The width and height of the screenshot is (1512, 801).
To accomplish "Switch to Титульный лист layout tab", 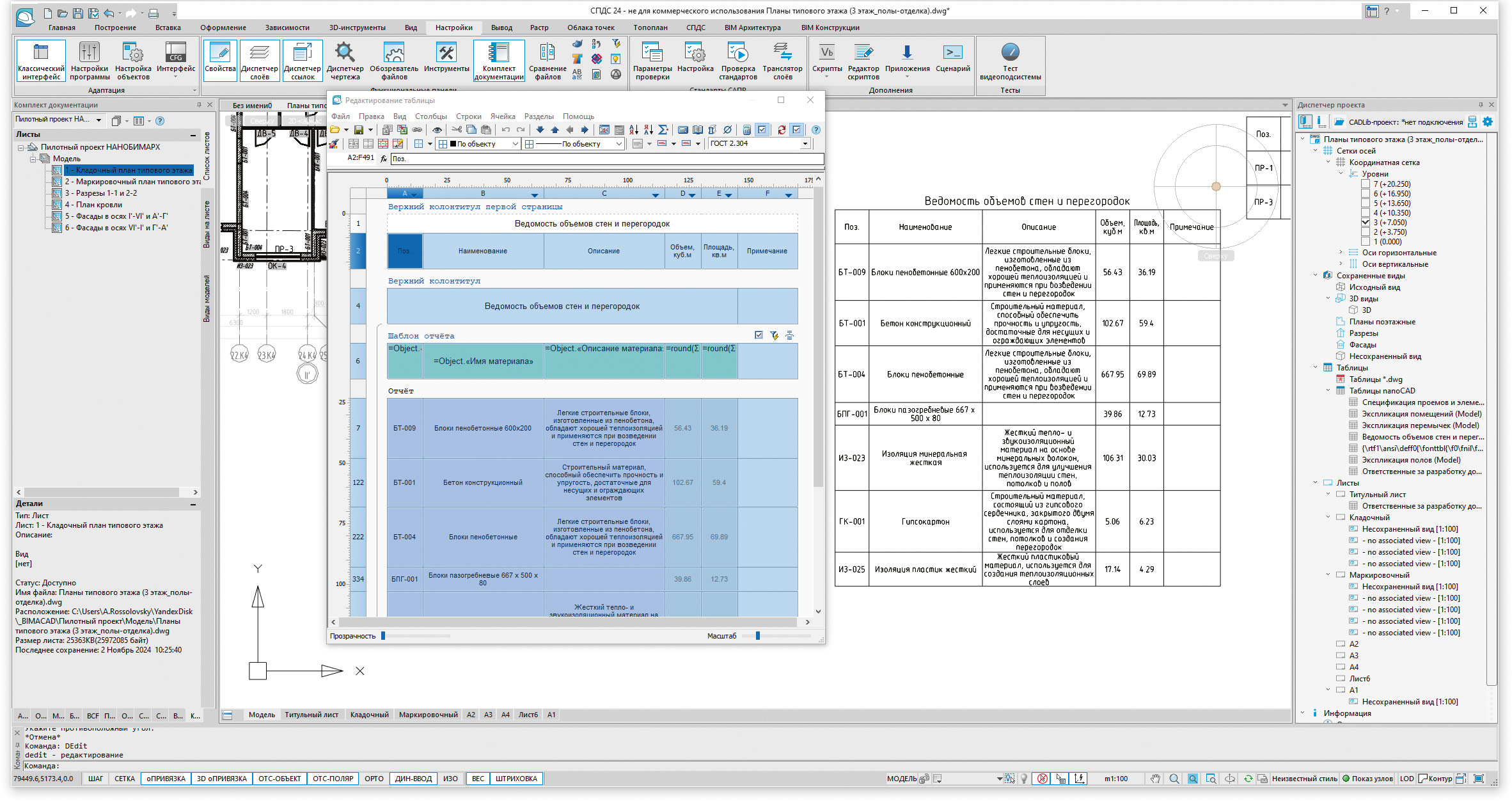I will pyautogui.click(x=311, y=715).
